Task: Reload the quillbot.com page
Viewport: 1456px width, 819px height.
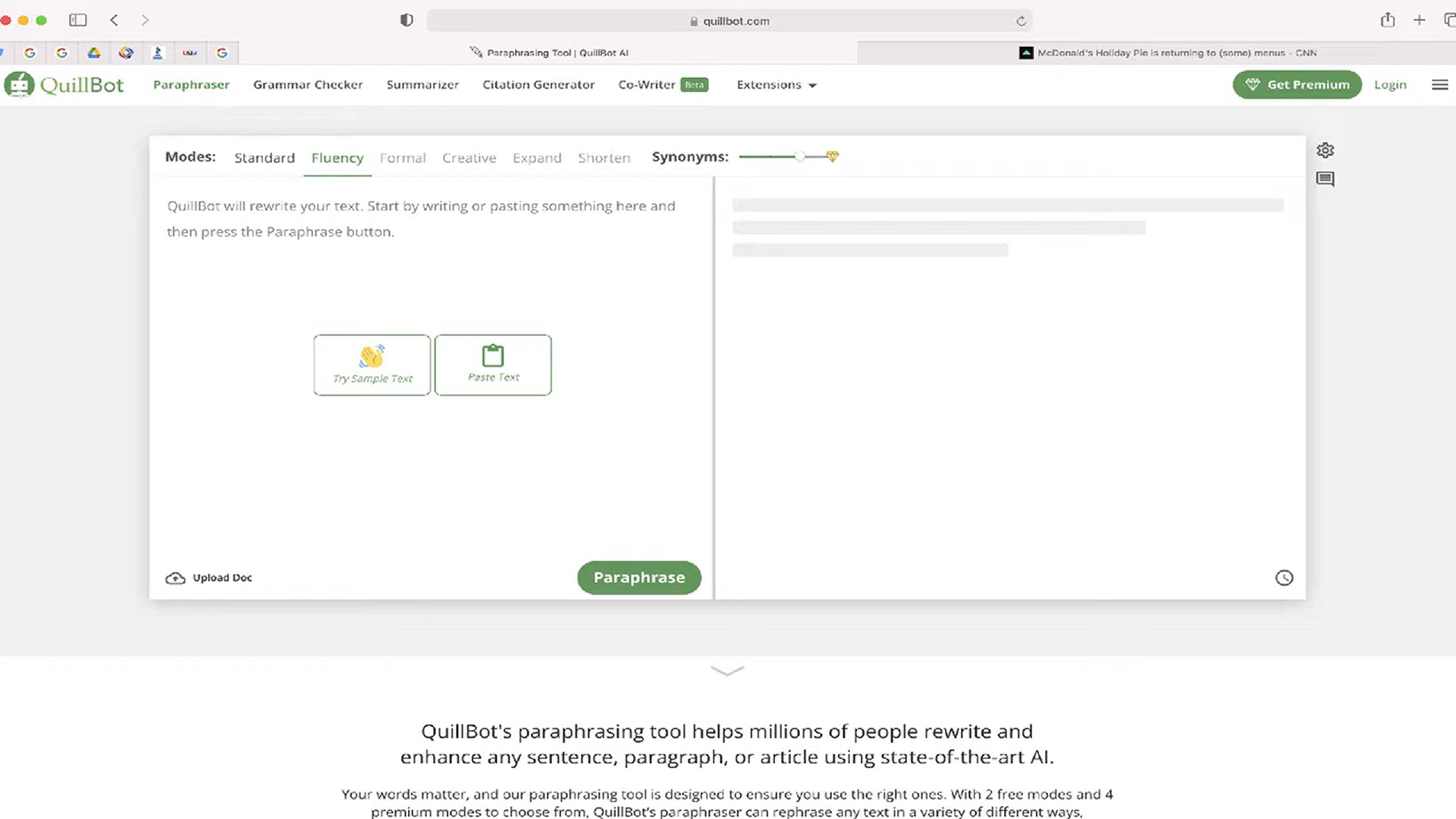Action: (1021, 21)
